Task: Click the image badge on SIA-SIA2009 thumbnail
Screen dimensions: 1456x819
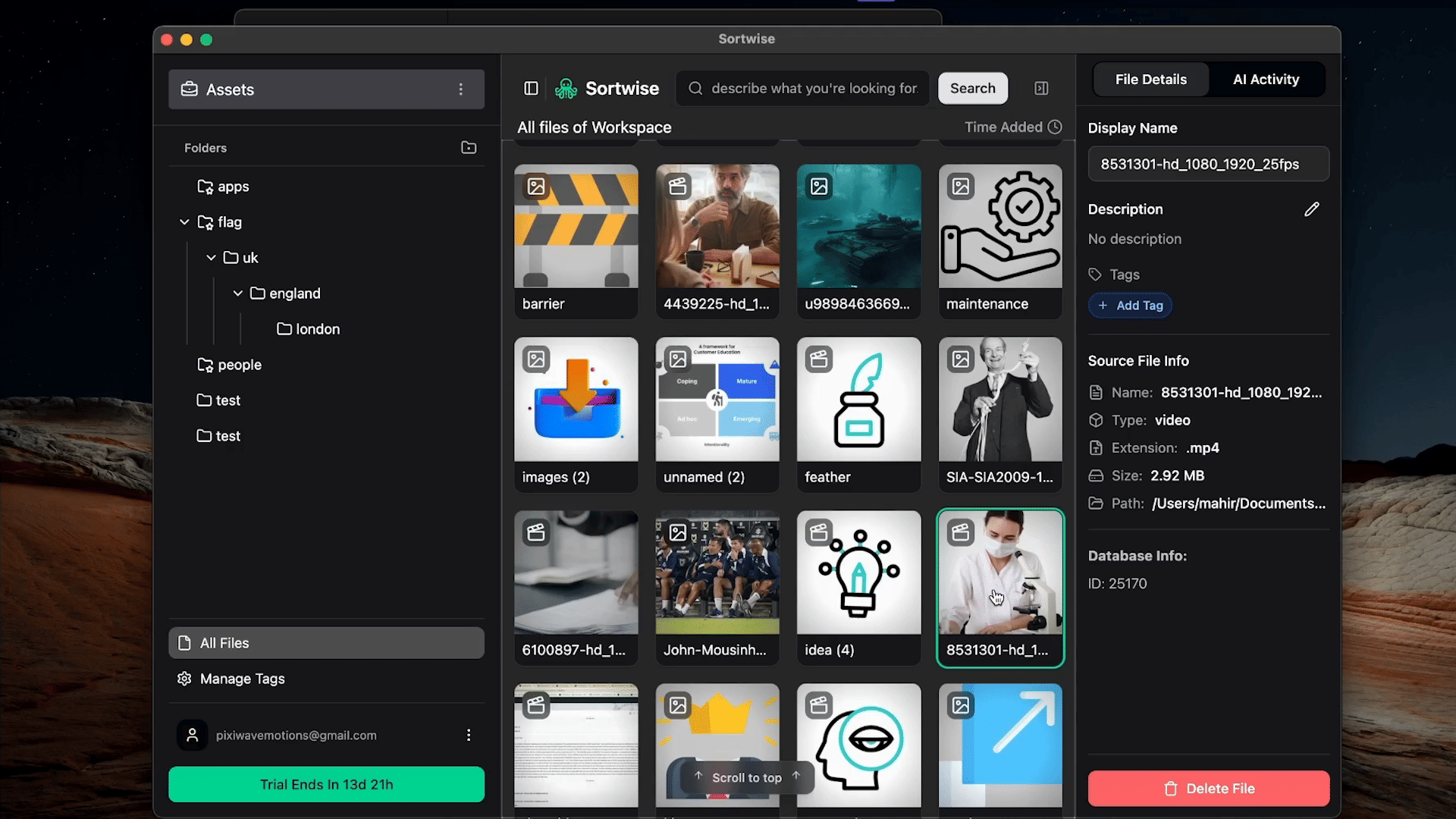Action: [961, 359]
